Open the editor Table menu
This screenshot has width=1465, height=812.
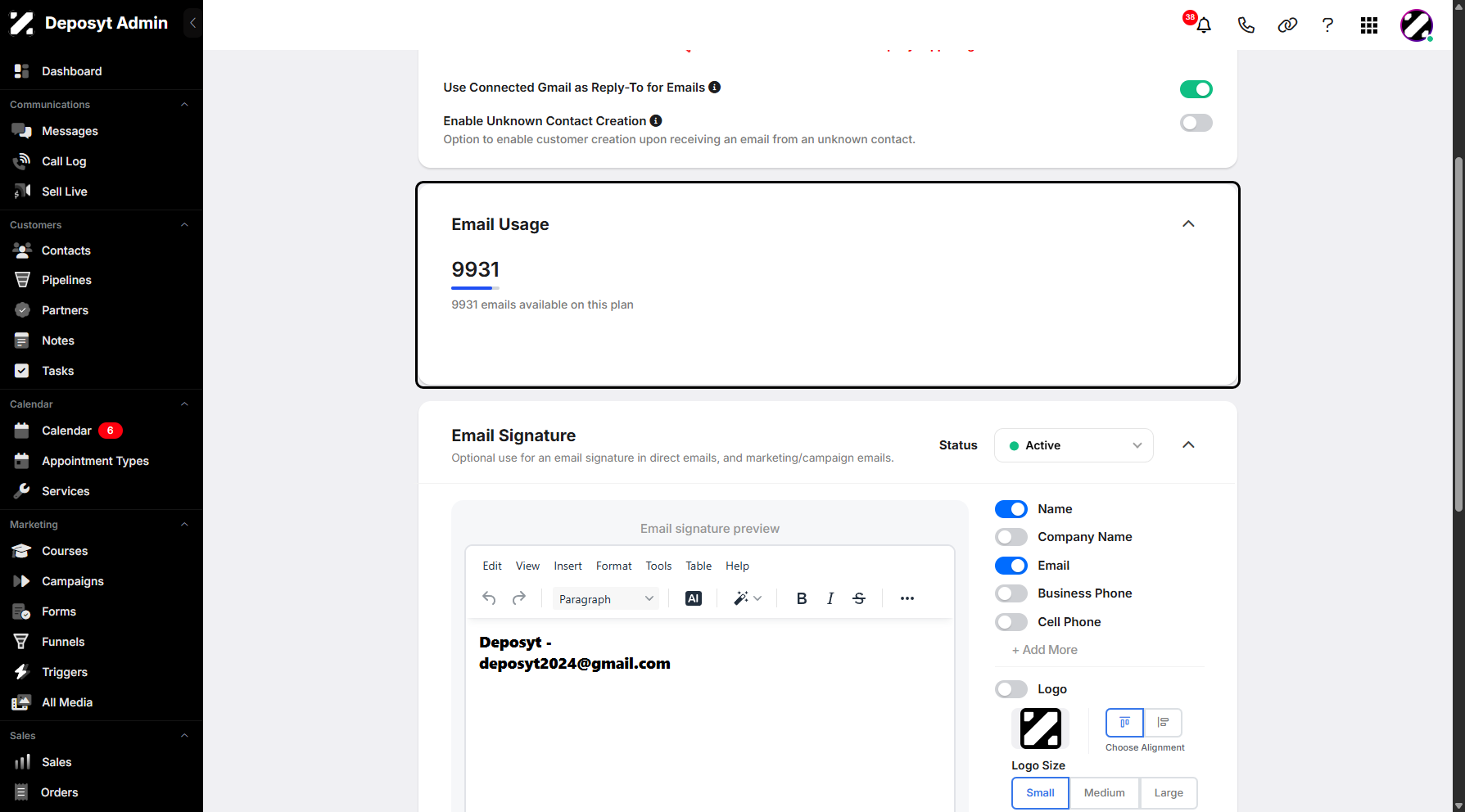pos(699,566)
